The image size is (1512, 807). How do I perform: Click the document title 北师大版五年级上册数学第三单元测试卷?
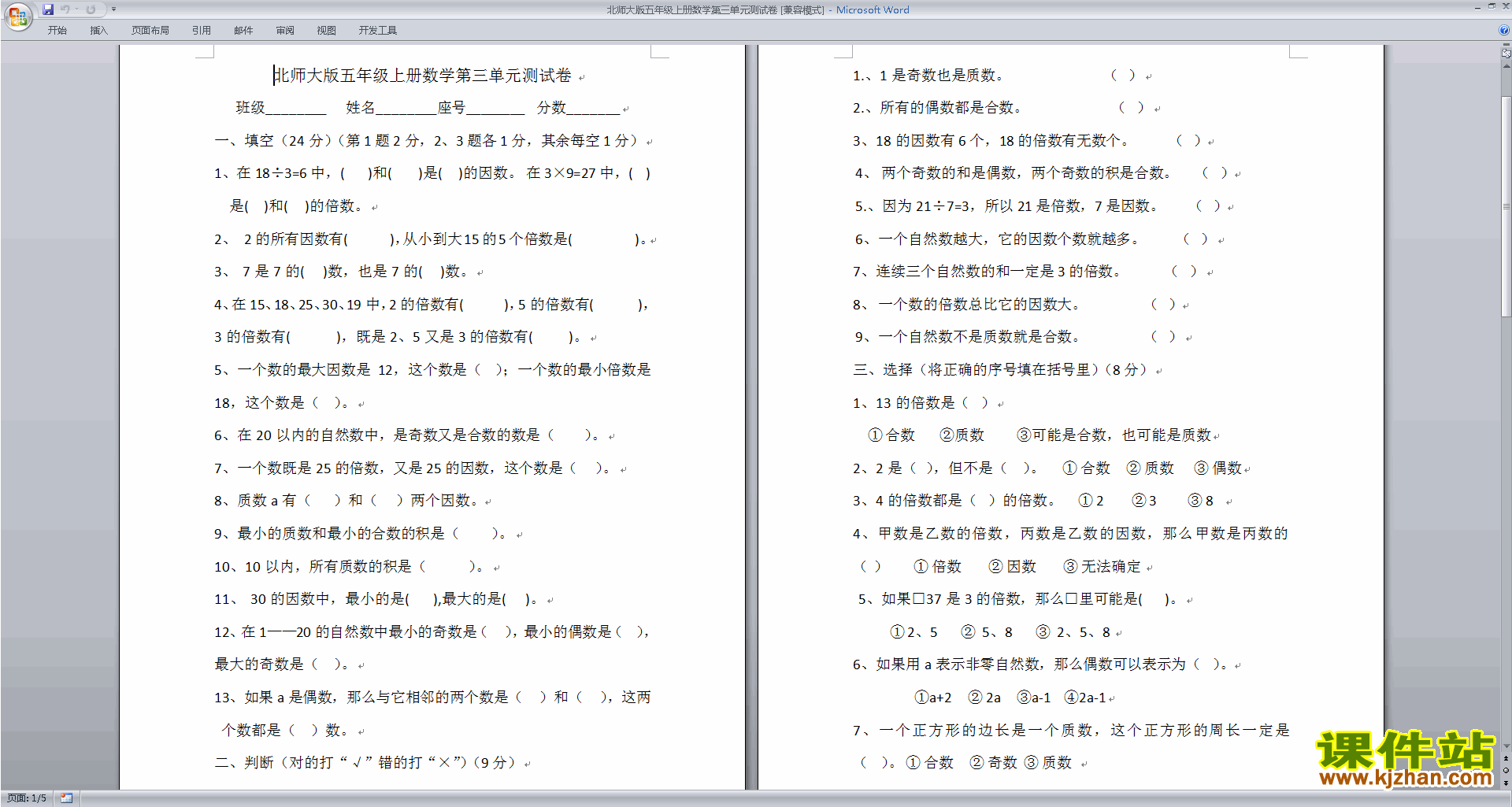(422, 76)
